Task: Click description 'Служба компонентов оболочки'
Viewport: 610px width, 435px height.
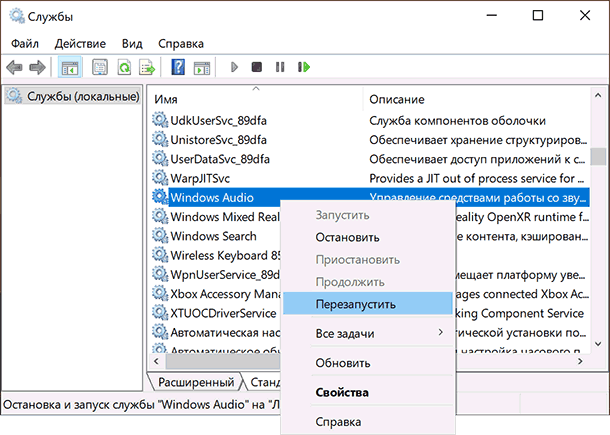Action: tap(458, 121)
